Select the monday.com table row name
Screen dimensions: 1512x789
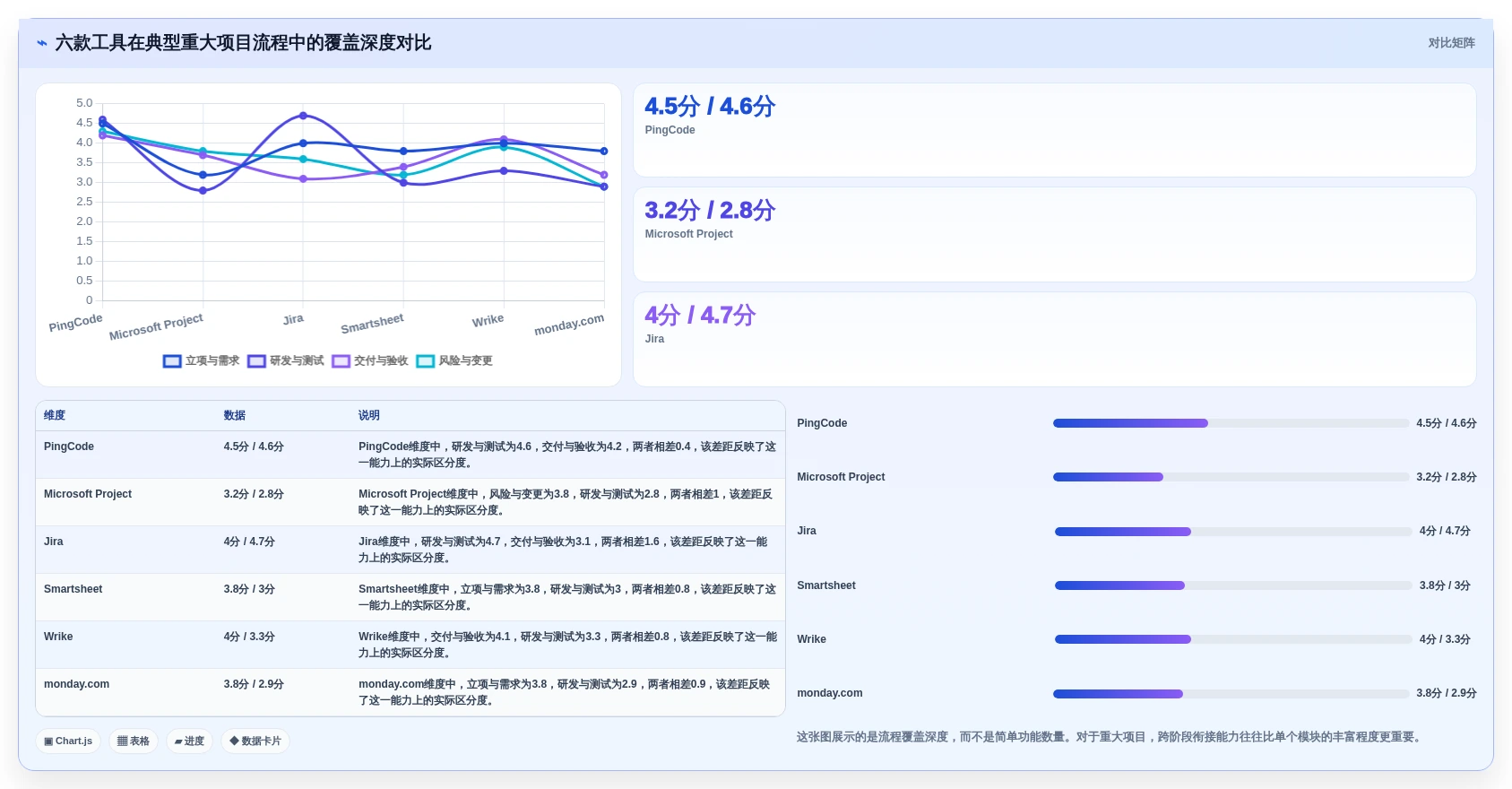77,684
